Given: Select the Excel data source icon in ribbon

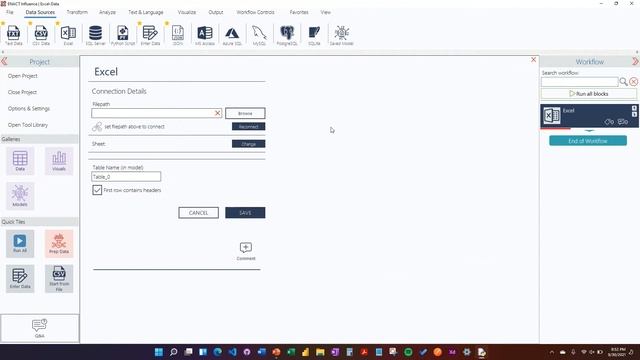Looking at the screenshot, I should coord(68,35).
